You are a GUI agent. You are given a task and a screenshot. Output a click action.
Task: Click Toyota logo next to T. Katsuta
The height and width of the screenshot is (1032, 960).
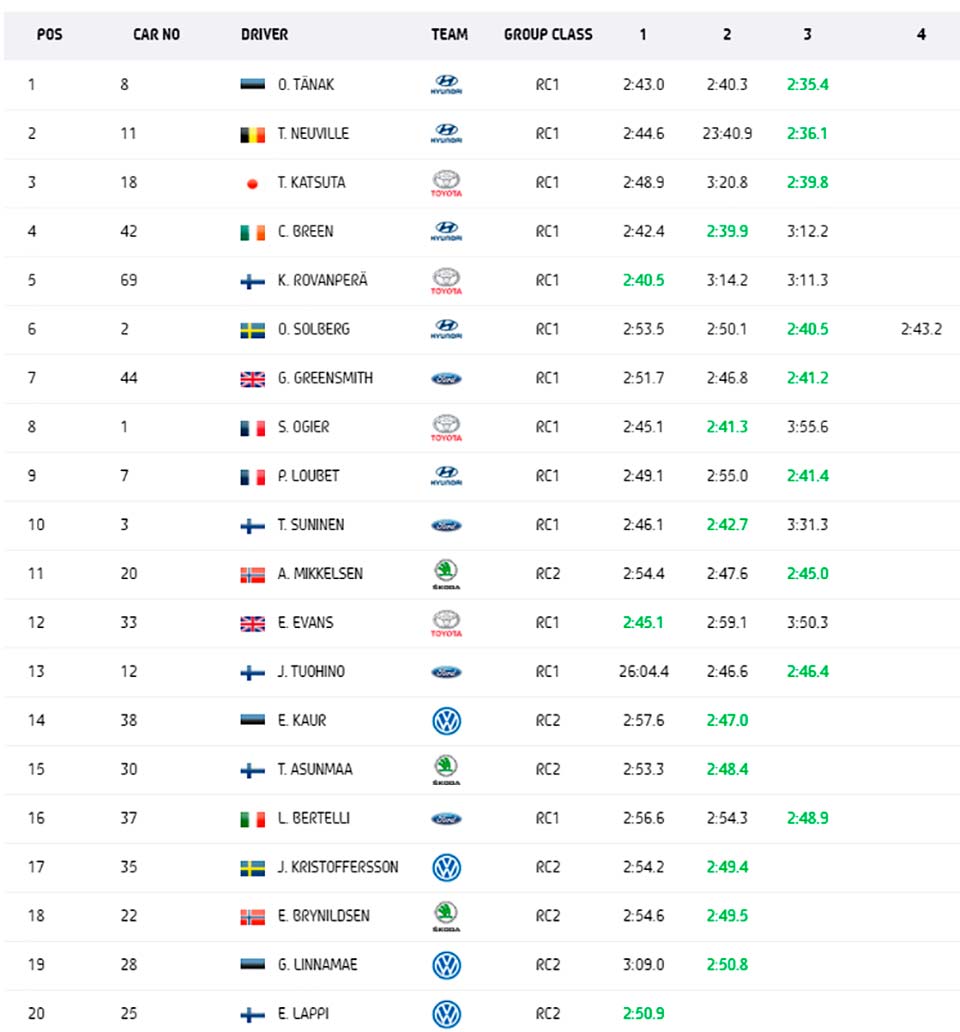click(446, 182)
